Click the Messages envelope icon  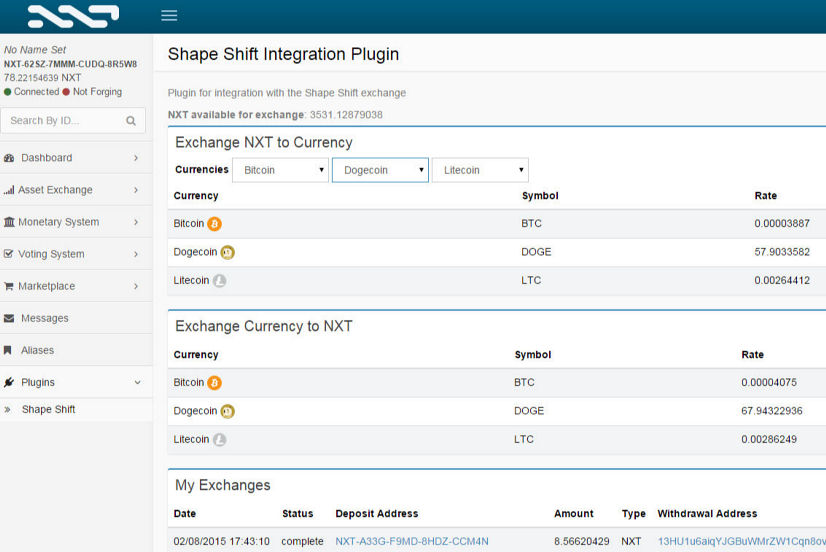[9, 319]
